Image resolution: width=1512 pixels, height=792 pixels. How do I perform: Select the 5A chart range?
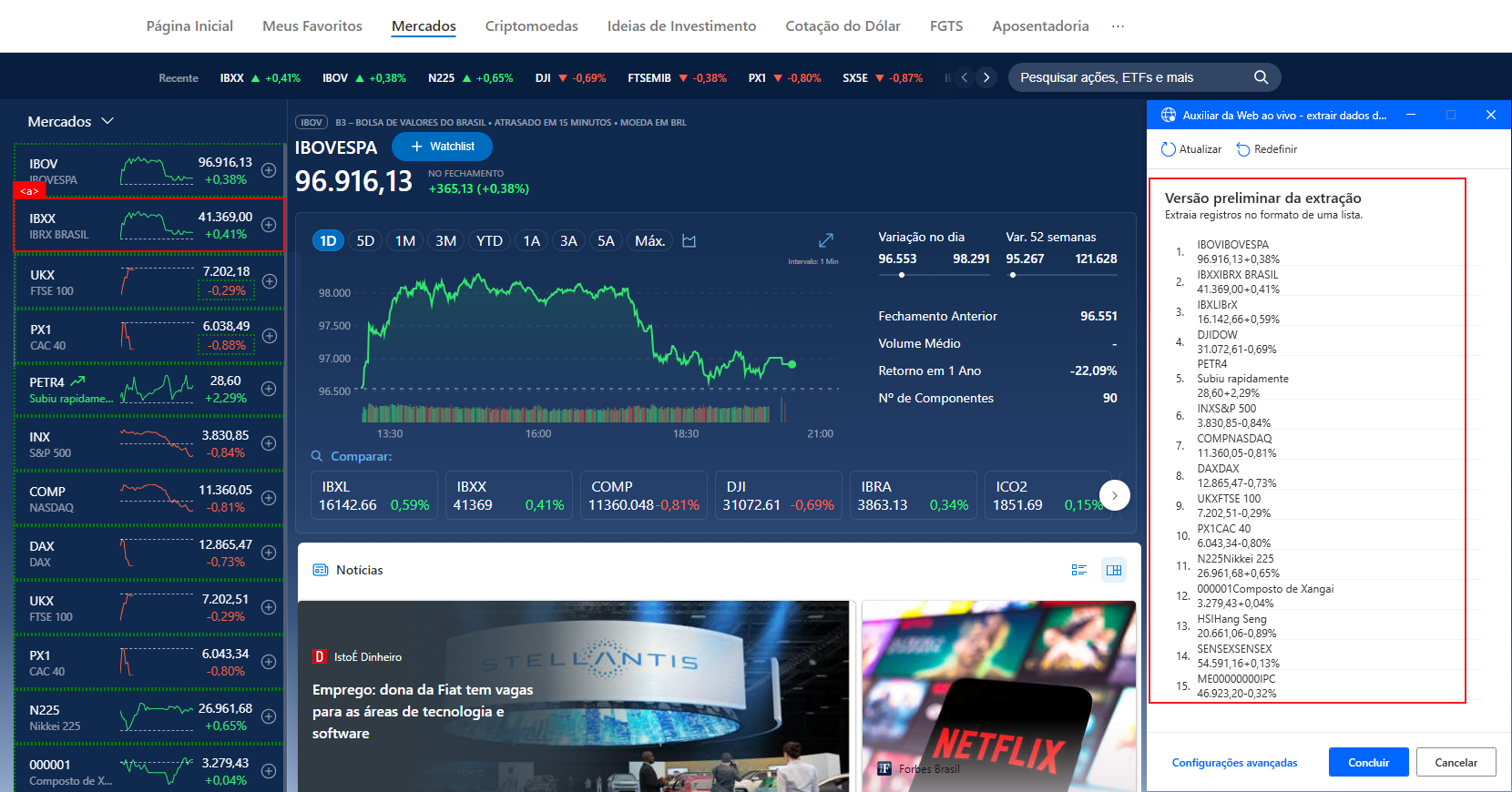point(606,241)
